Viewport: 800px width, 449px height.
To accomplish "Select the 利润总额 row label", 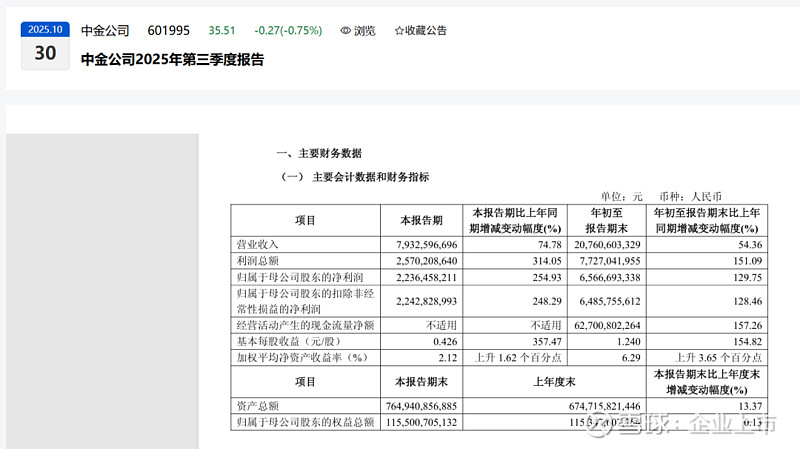I will coord(257,261).
